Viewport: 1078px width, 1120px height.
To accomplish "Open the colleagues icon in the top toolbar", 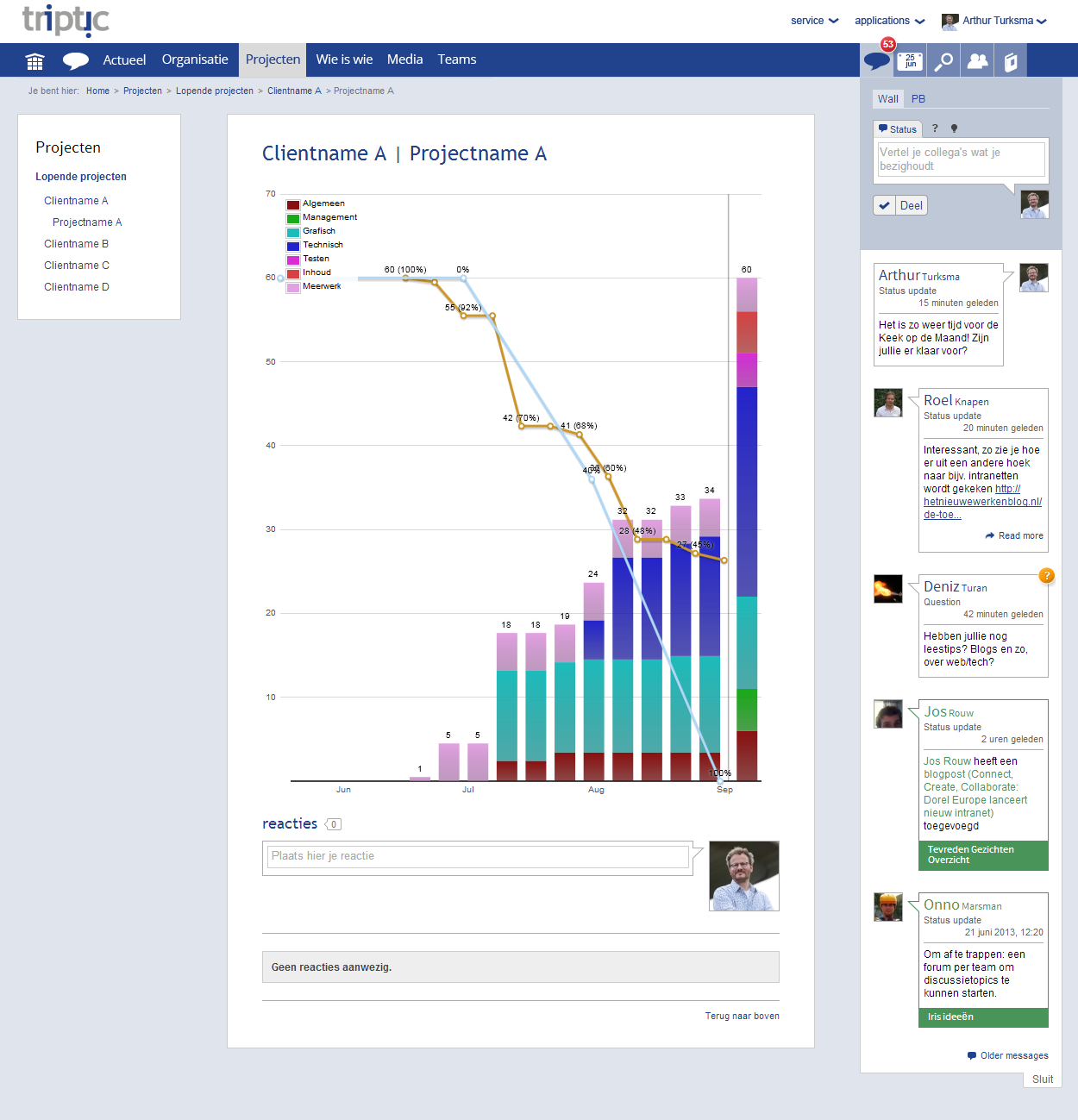I will tap(977, 59).
